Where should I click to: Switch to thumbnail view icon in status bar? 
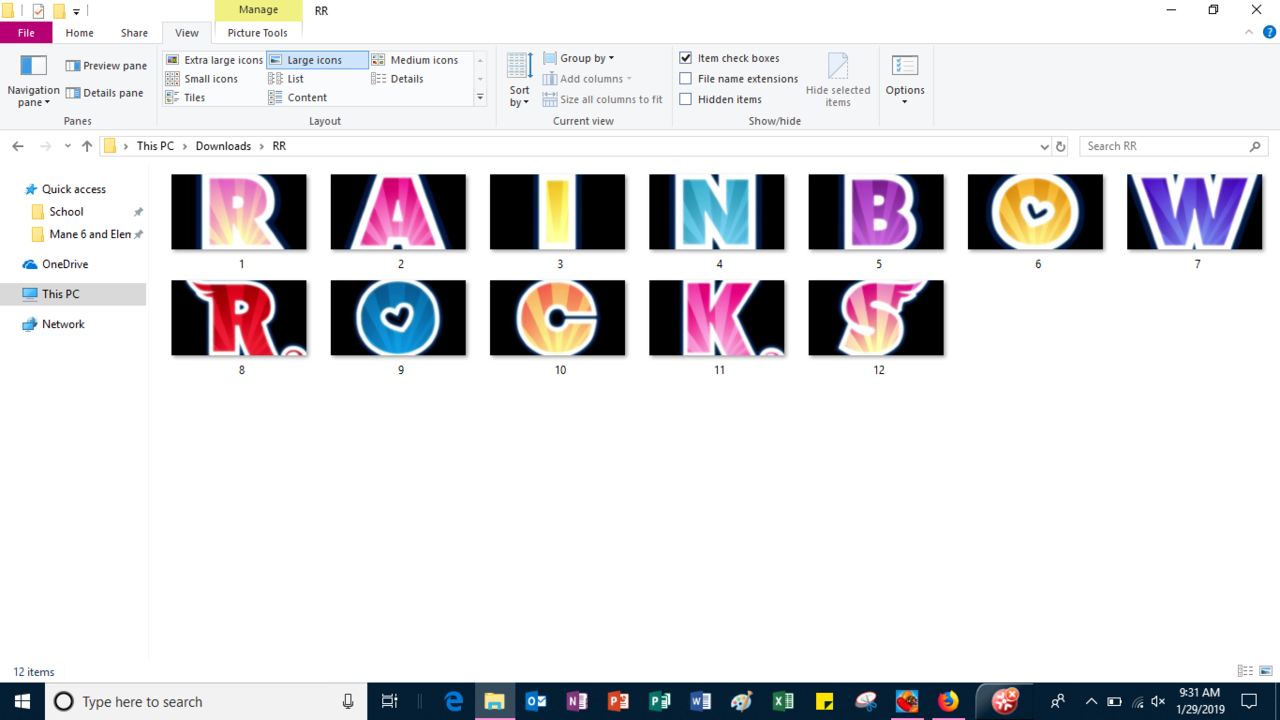[x=1266, y=671]
